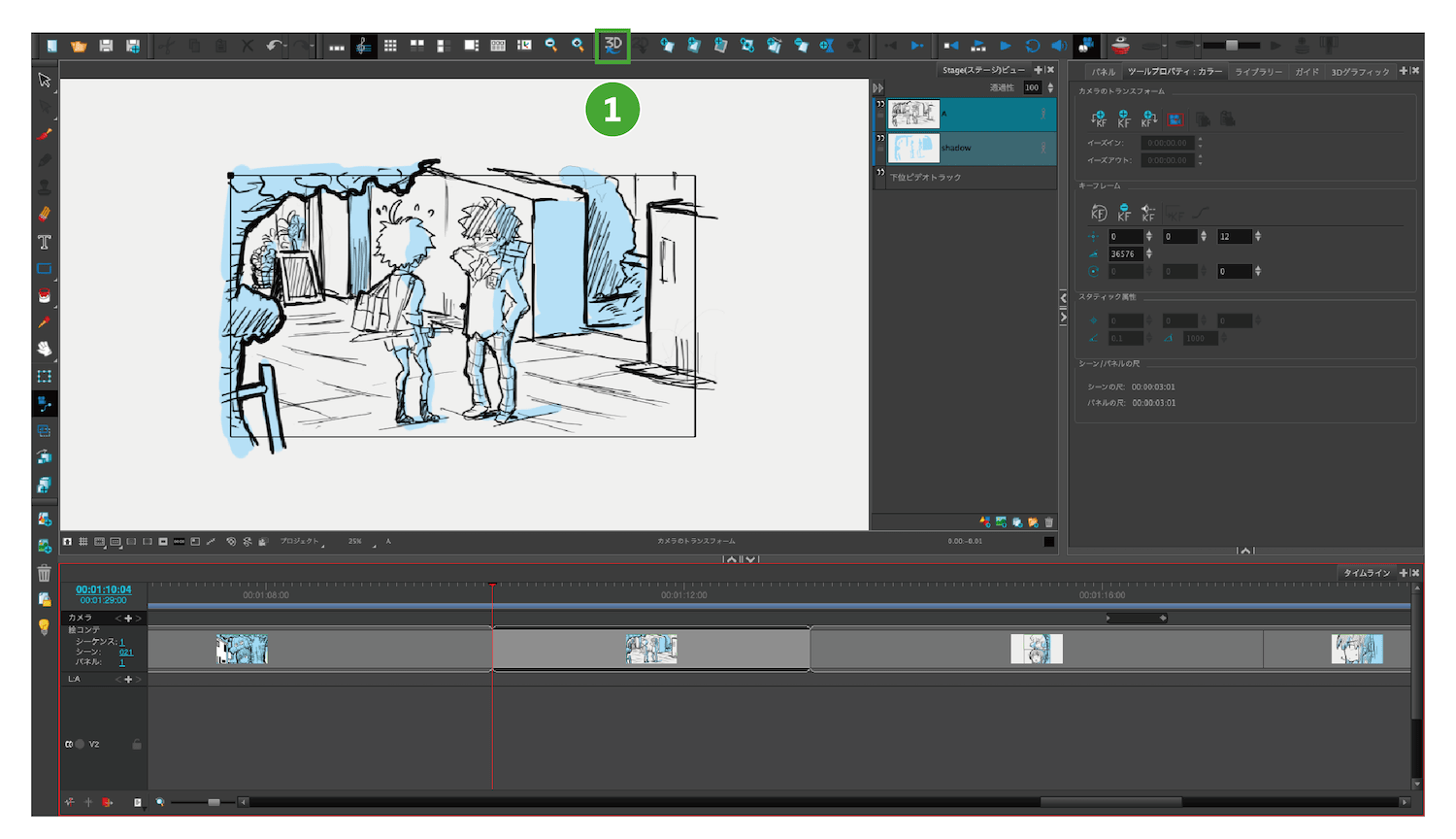Image resolution: width=1456 pixels, height=839 pixels.
Task: Click the grid view toolbar icon
Action: pos(390,45)
